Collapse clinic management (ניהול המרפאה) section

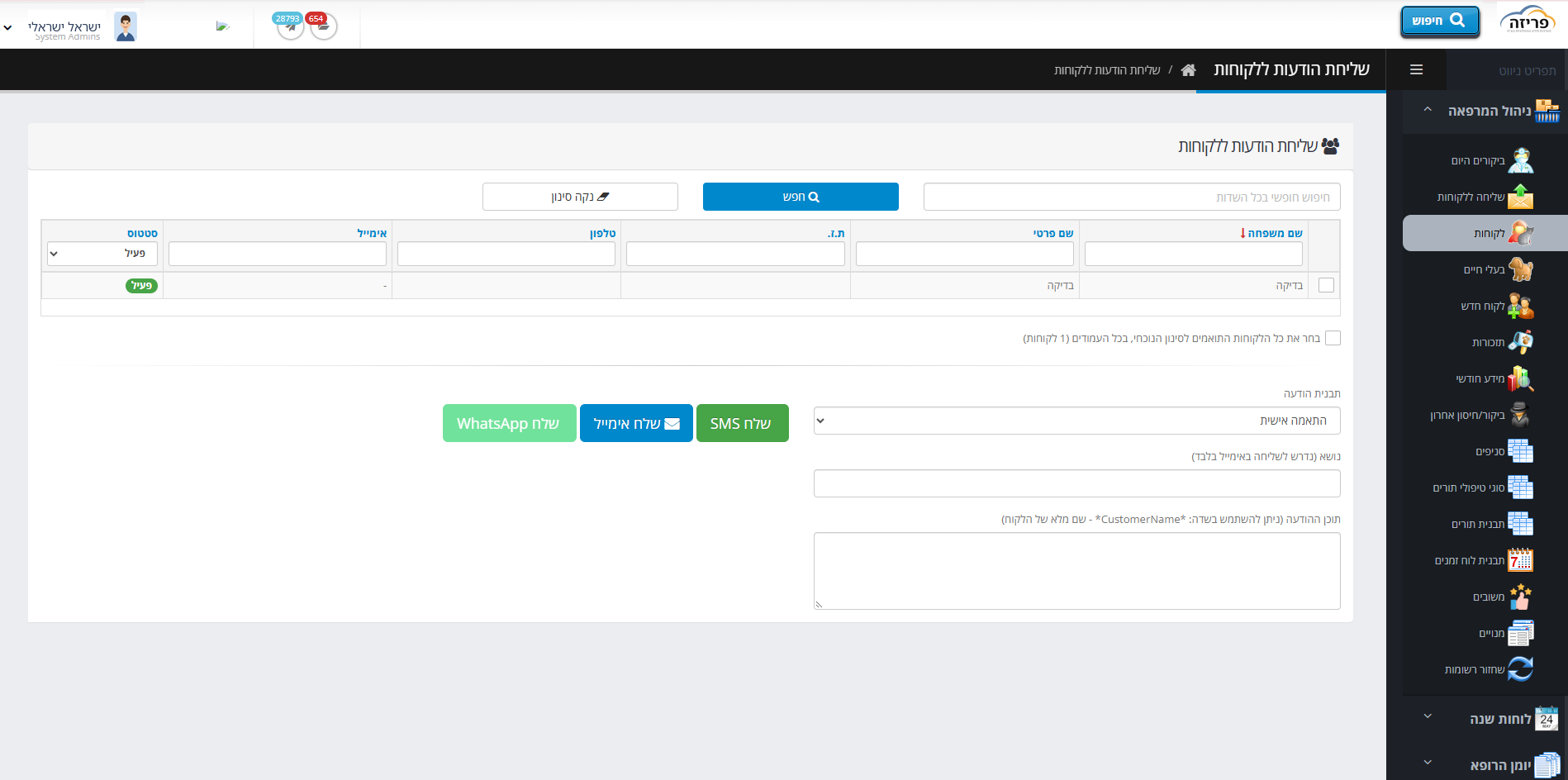pos(1427,110)
